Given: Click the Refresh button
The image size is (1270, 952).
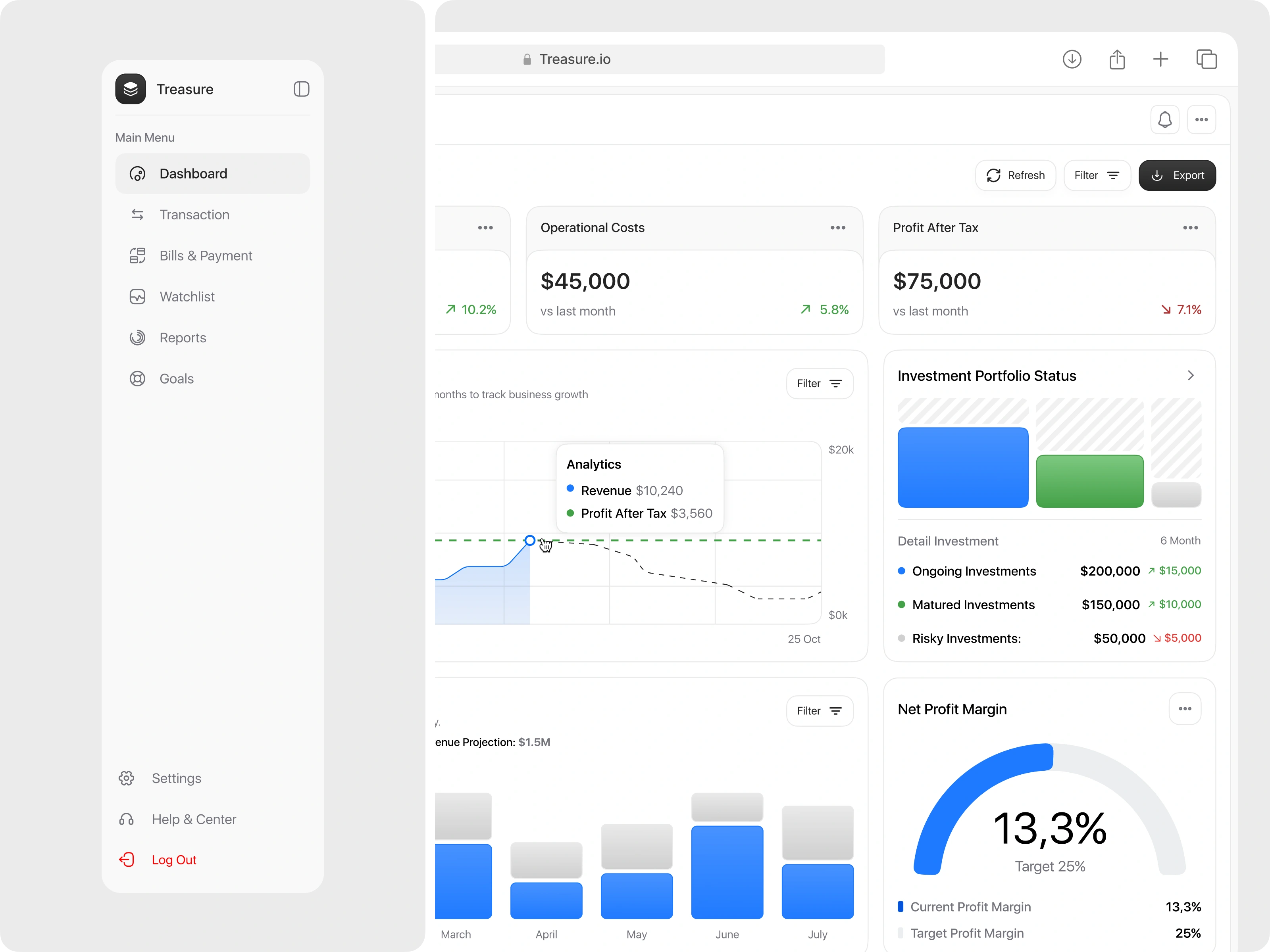Looking at the screenshot, I should click(x=1015, y=176).
